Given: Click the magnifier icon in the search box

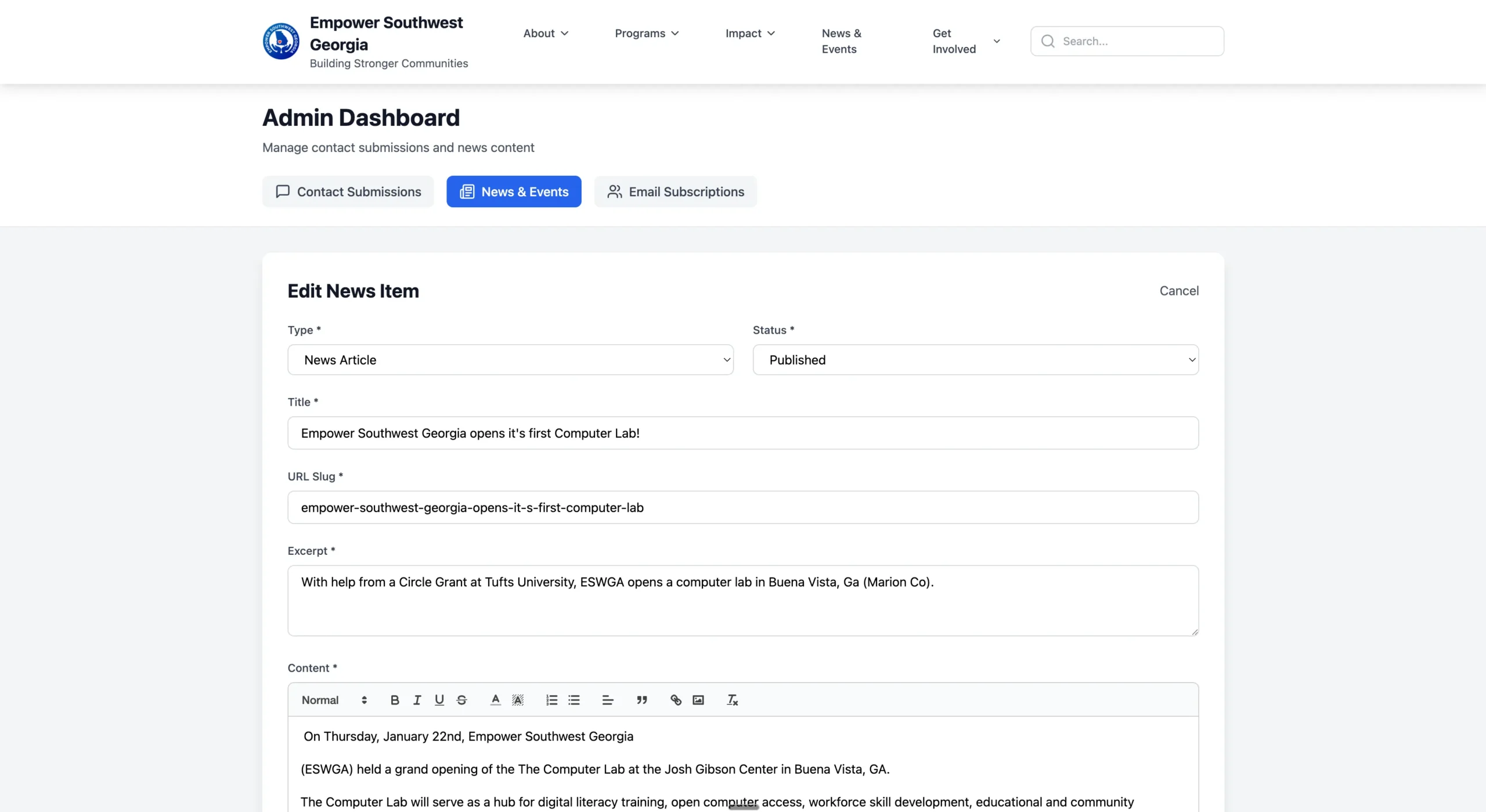Looking at the screenshot, I should tap(1048, 41).
